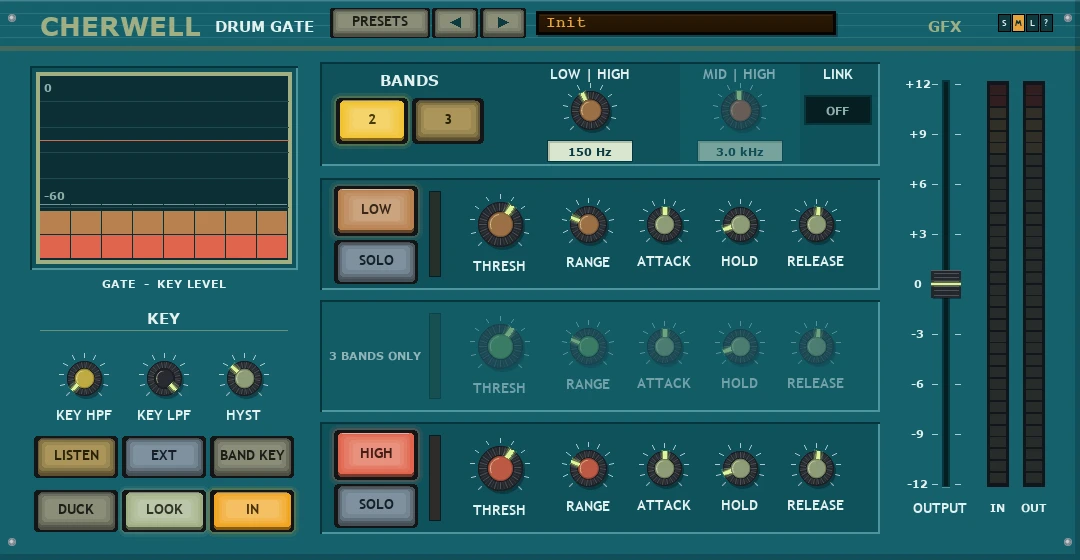Select small GUI size S button
The height and width of the screenshot is (560, 1080).
tap(1004, 23)
